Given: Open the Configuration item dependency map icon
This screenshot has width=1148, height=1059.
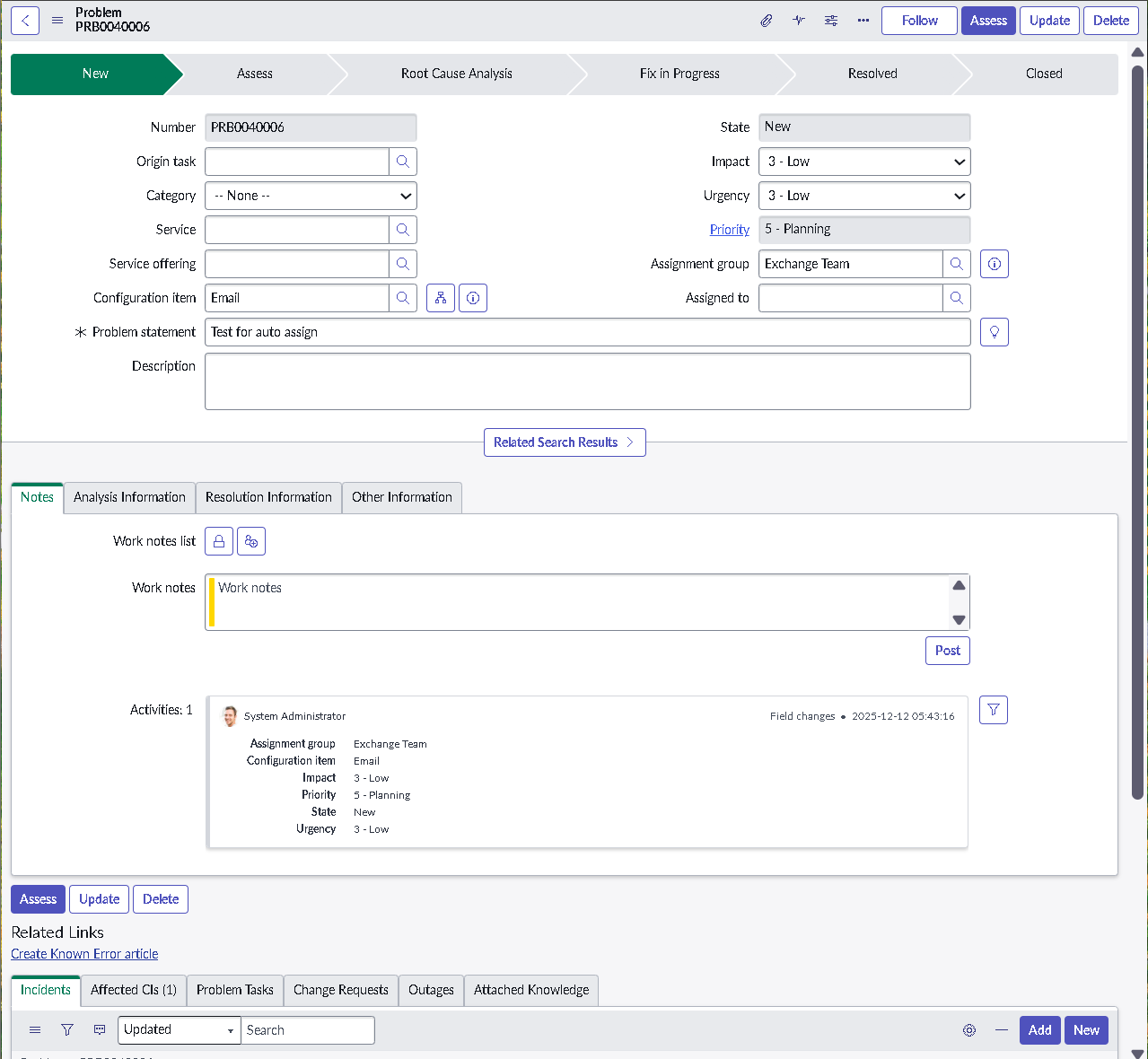Looking at the screenshot, I should click(440, 297).
